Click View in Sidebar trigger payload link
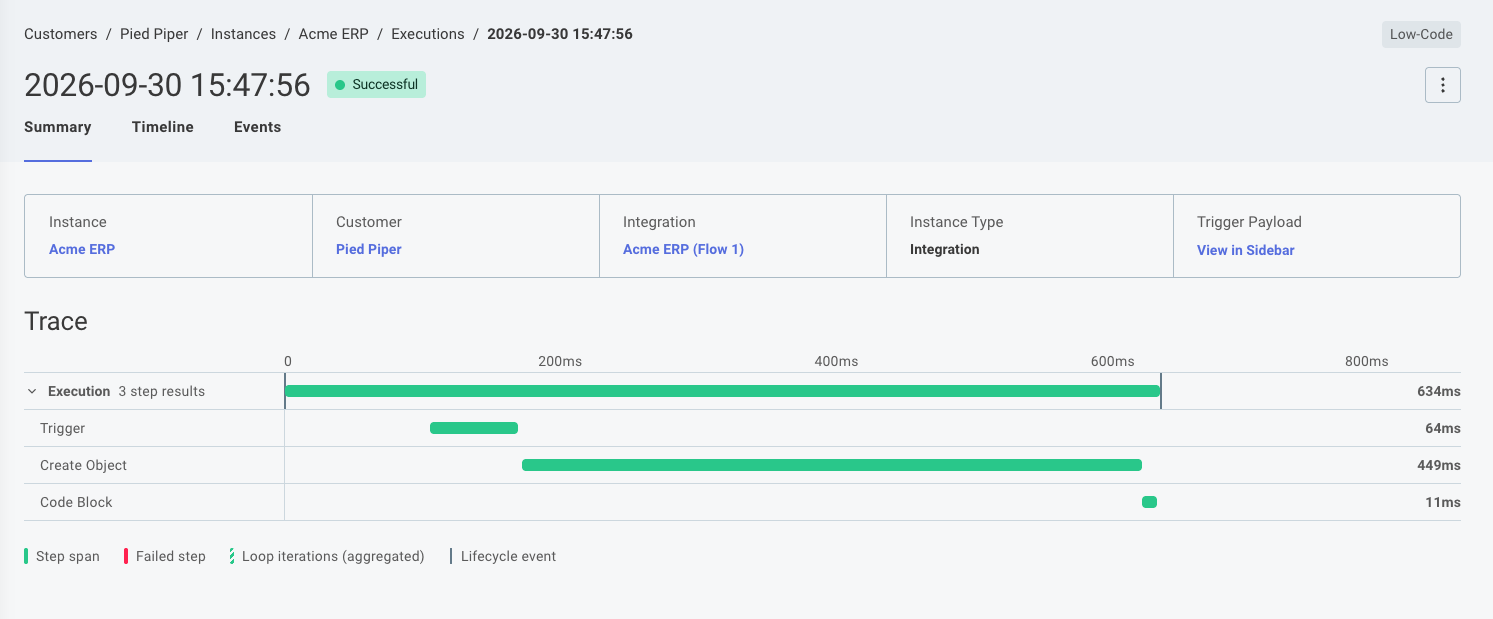Viewport: 1493px width, 619px height. (x=1246, y=250)
